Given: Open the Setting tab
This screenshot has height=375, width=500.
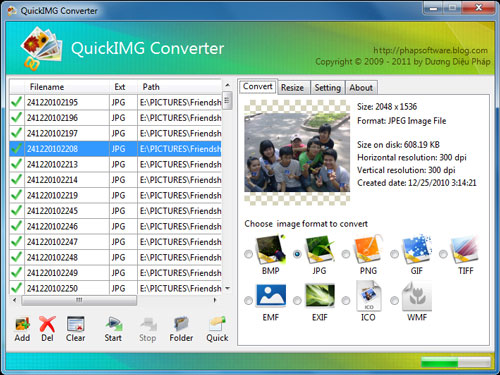Looking at the screenshot, I should 328,88.
